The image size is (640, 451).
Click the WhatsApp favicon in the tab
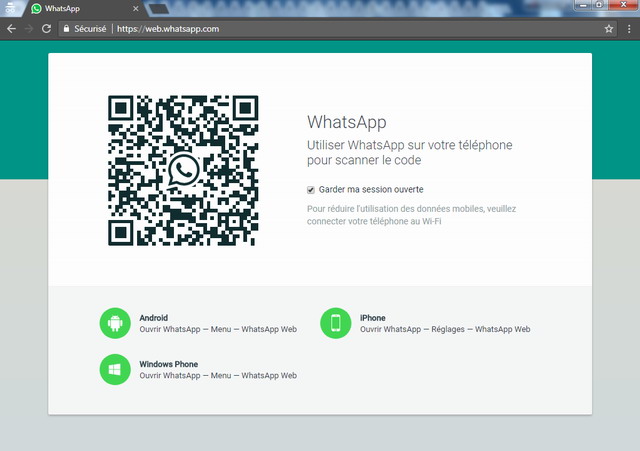36,9
